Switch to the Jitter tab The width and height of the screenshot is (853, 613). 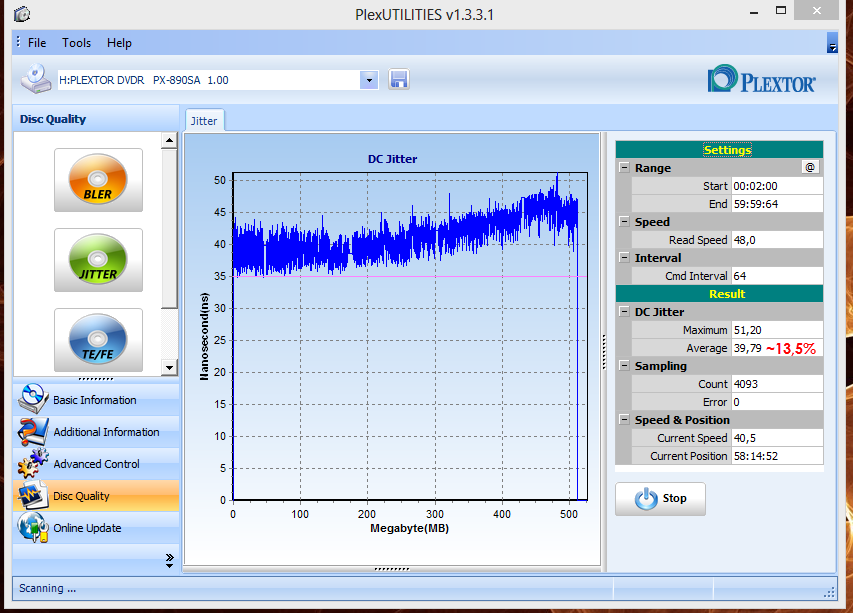204,121
